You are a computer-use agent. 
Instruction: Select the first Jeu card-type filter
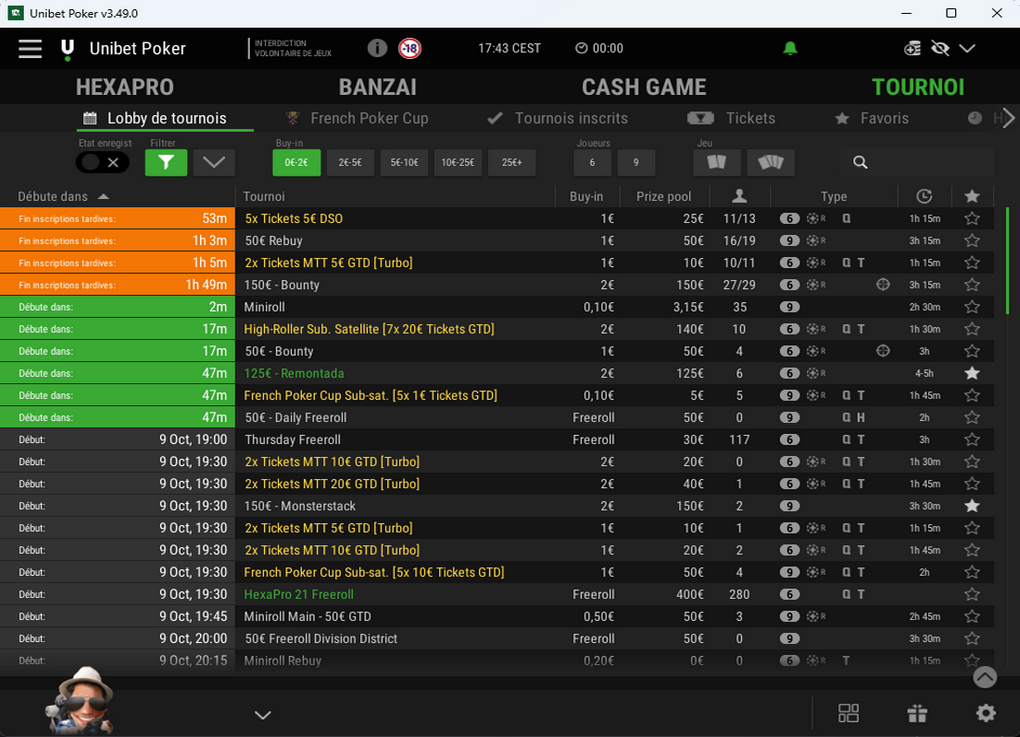(716, 162)
